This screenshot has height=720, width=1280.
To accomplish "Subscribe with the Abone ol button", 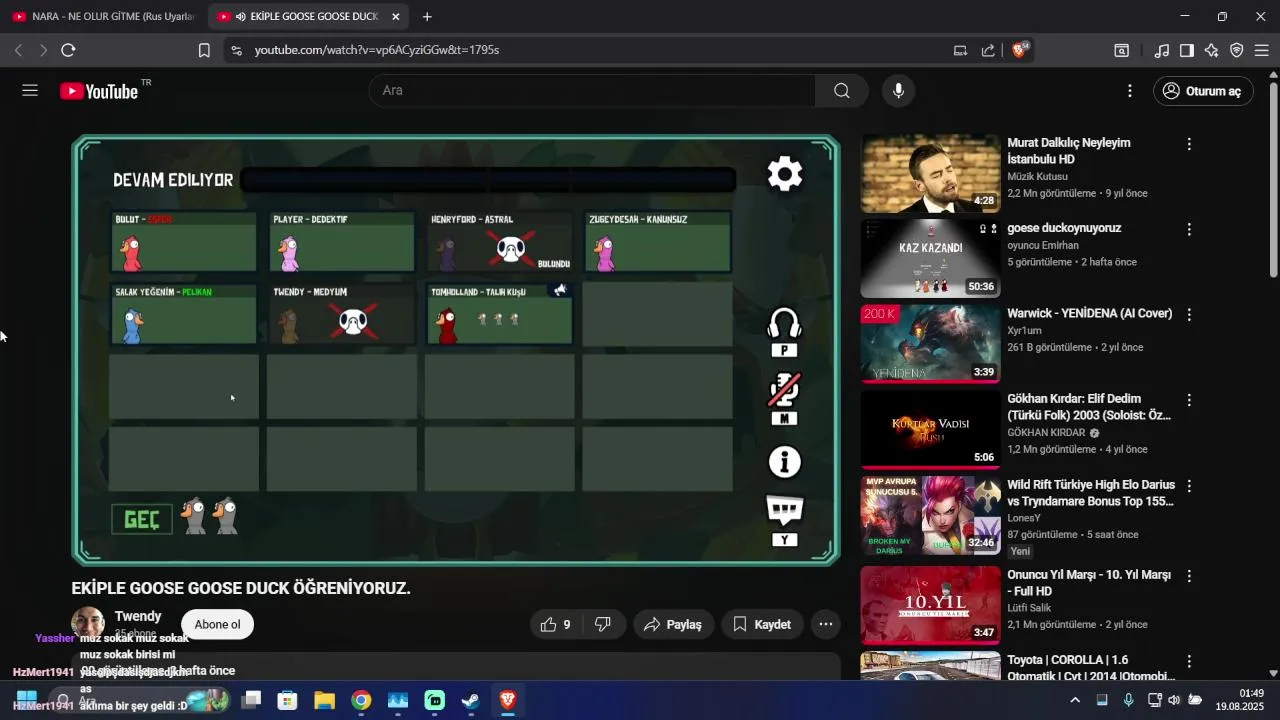I will point(217,624).
